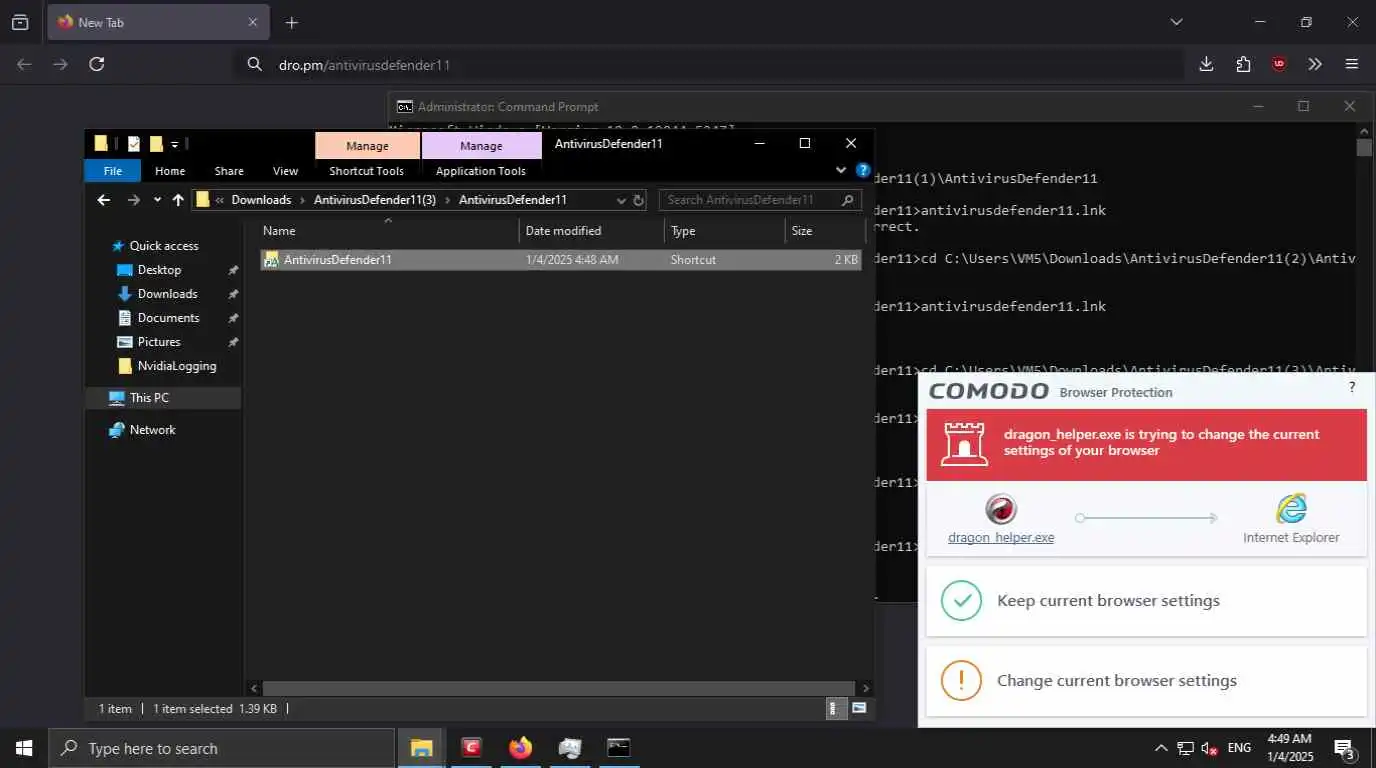Show hidden system tray icons
Screen dimensions: 1376x768
tap(1161, 748)
